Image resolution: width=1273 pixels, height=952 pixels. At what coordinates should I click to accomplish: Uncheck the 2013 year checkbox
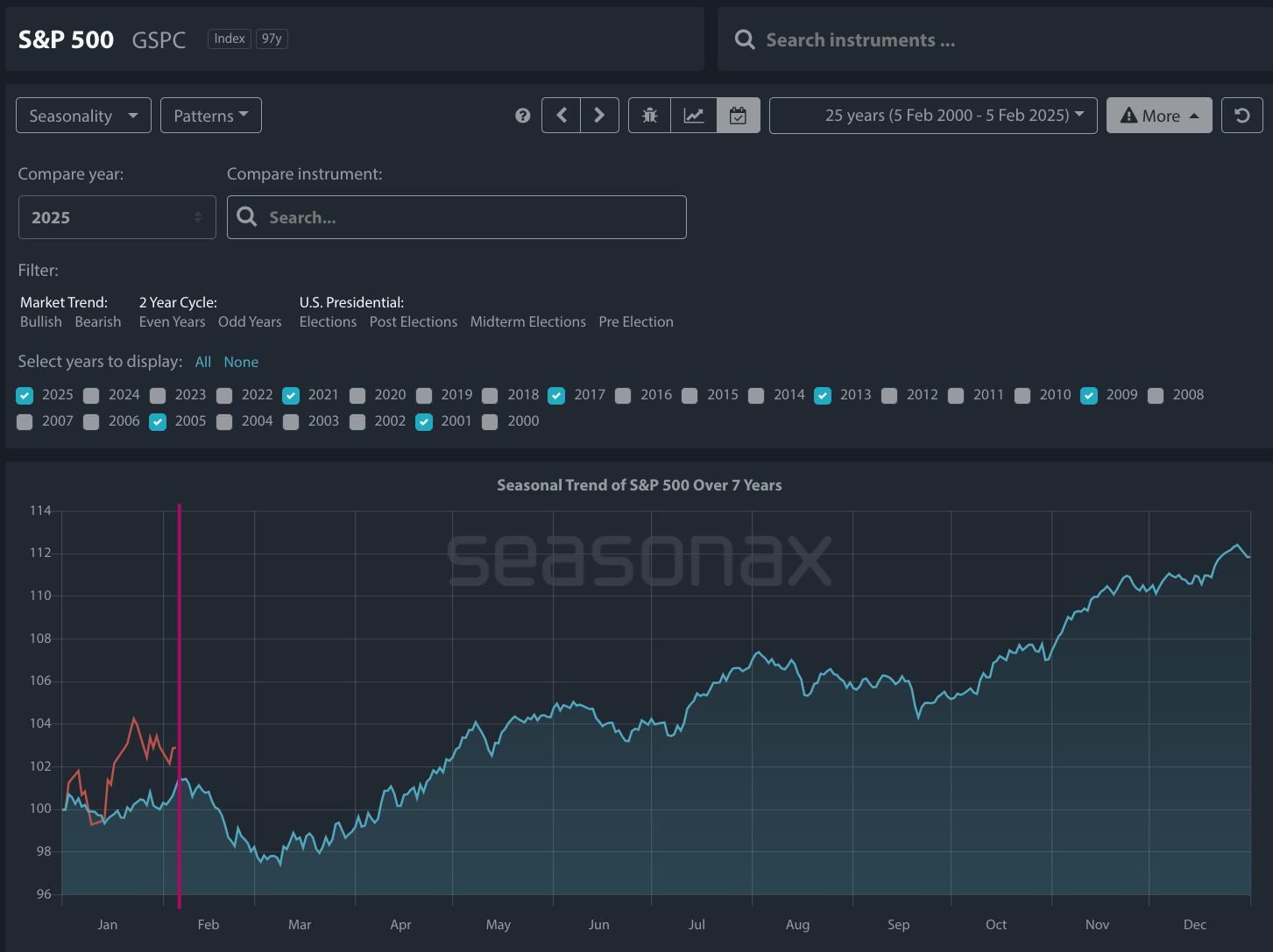[x=823, y=395]
